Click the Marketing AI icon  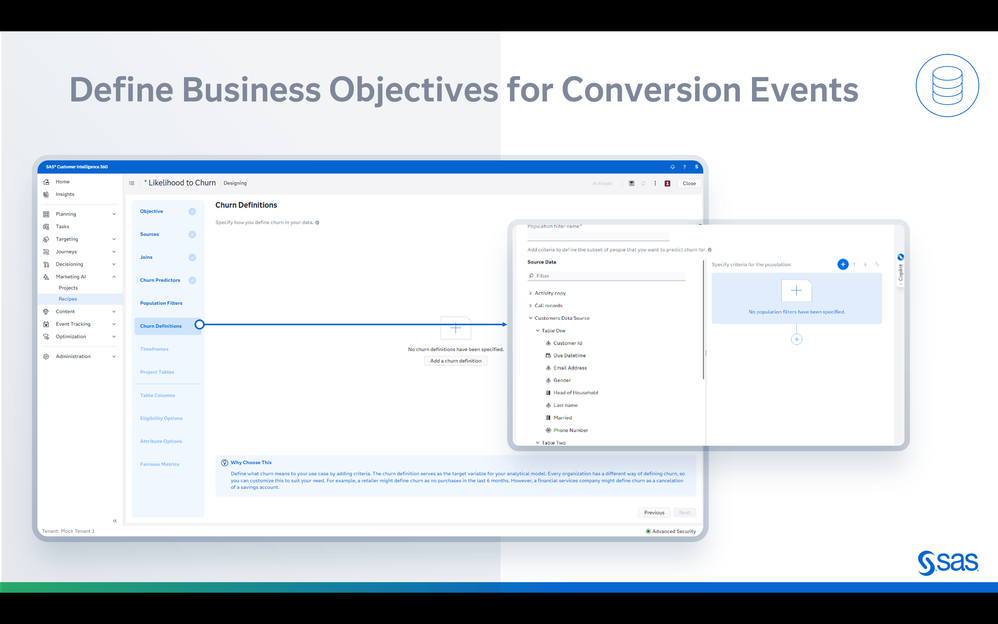coord(46,277)
